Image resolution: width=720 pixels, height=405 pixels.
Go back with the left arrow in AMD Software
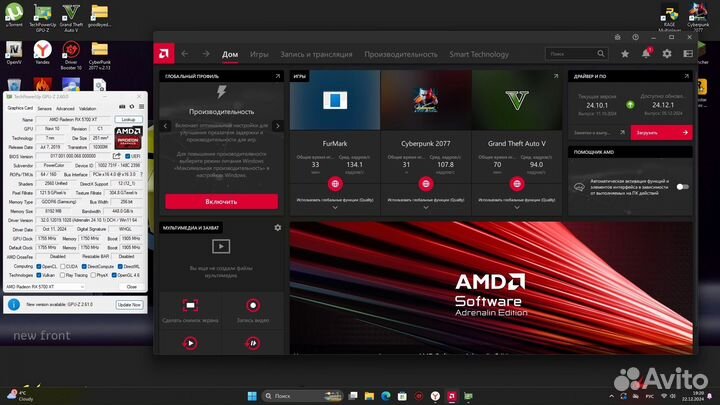[185, 54]
